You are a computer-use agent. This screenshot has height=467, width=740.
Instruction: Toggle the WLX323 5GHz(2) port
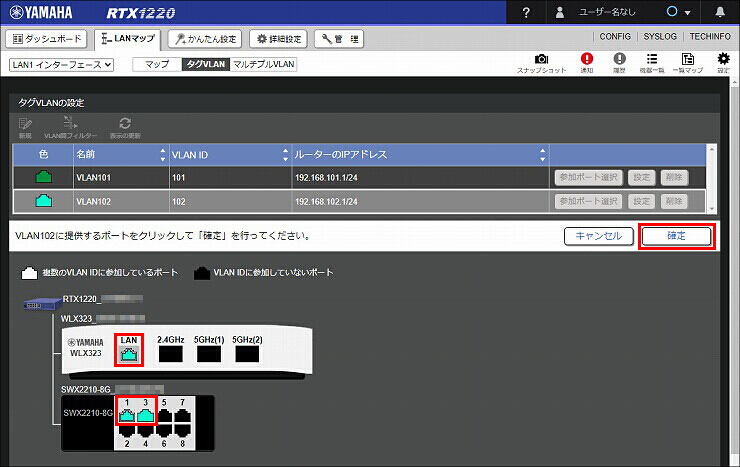pyautogui.click(x=247, y=354)
